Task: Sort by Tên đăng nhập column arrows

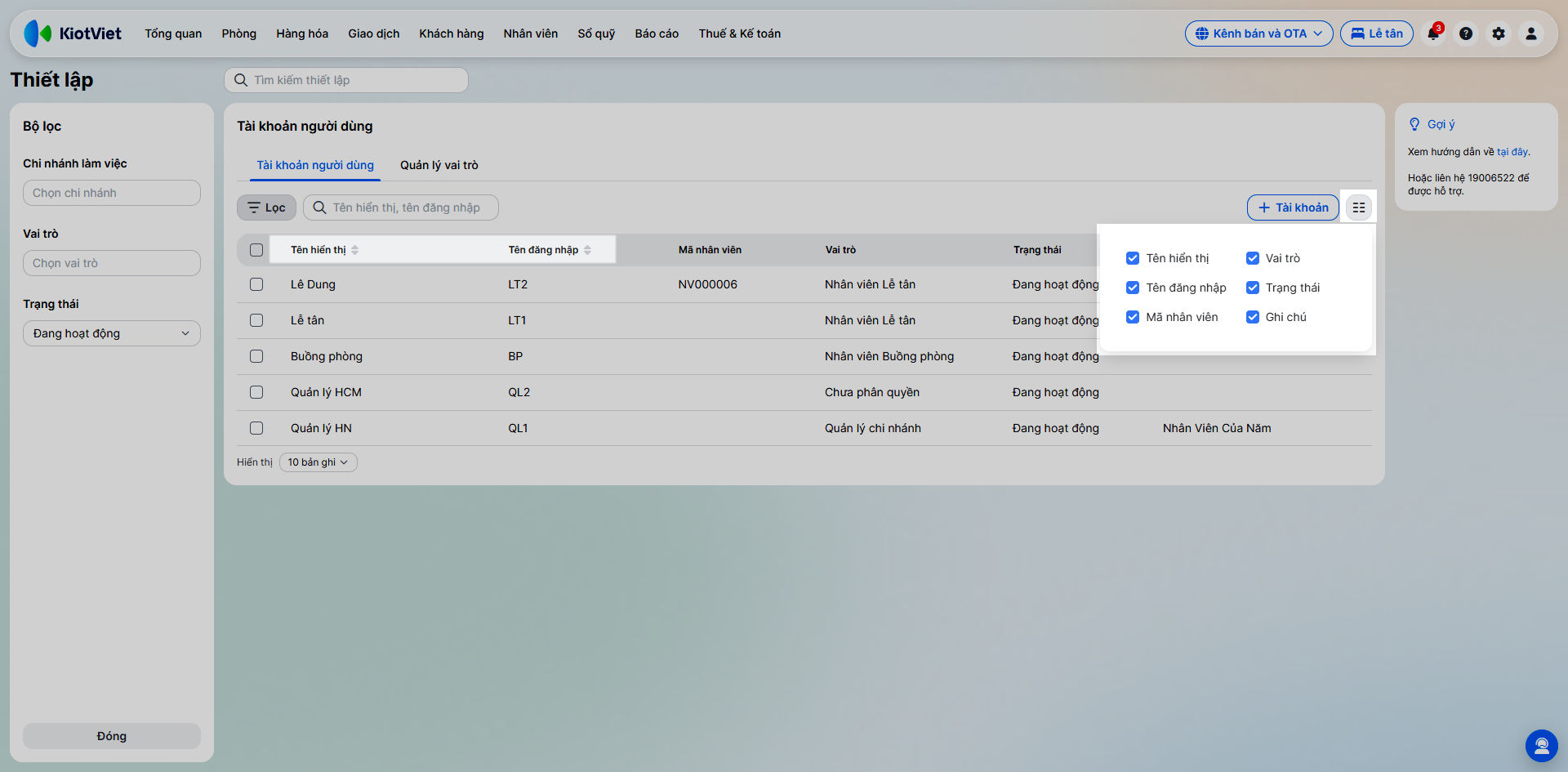Action: [x=587, y=250]
